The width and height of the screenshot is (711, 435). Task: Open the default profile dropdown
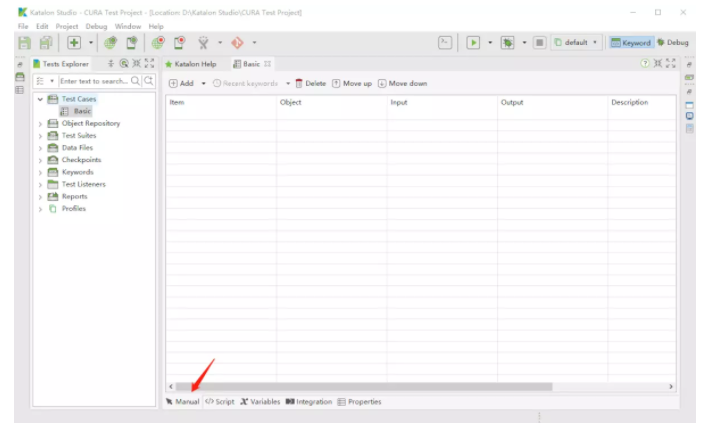pos(576,43)
